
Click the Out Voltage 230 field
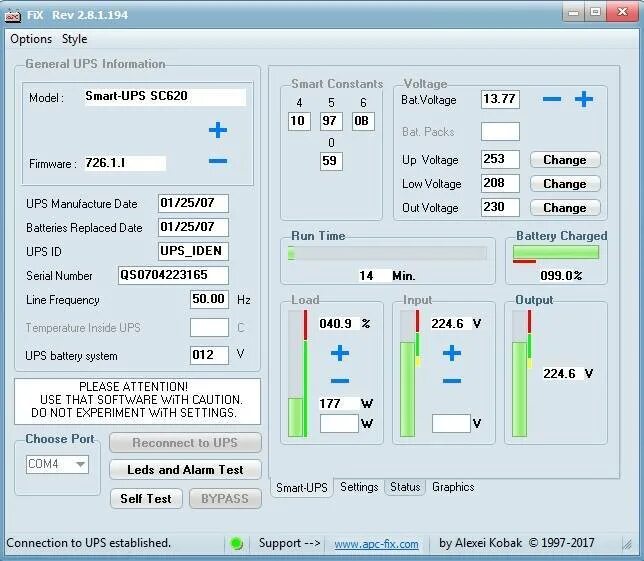click(500, 207)
